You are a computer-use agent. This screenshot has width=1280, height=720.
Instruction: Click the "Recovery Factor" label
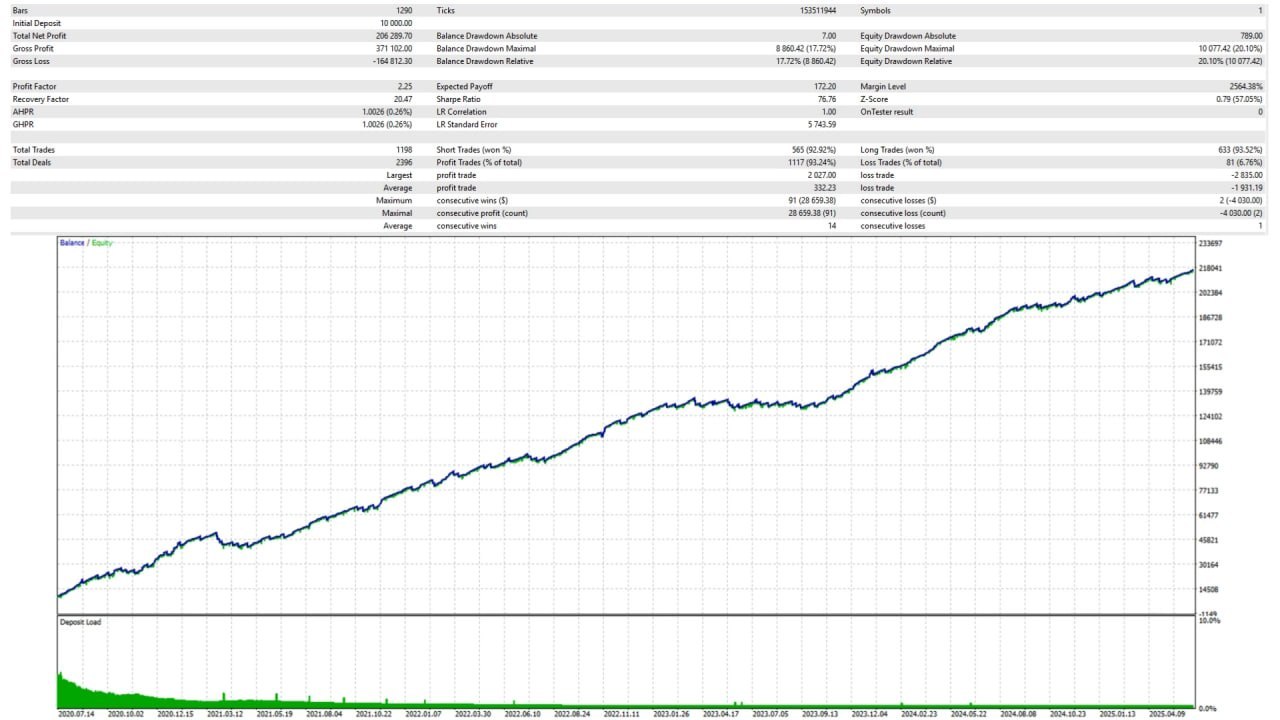[x=40, y=100]
